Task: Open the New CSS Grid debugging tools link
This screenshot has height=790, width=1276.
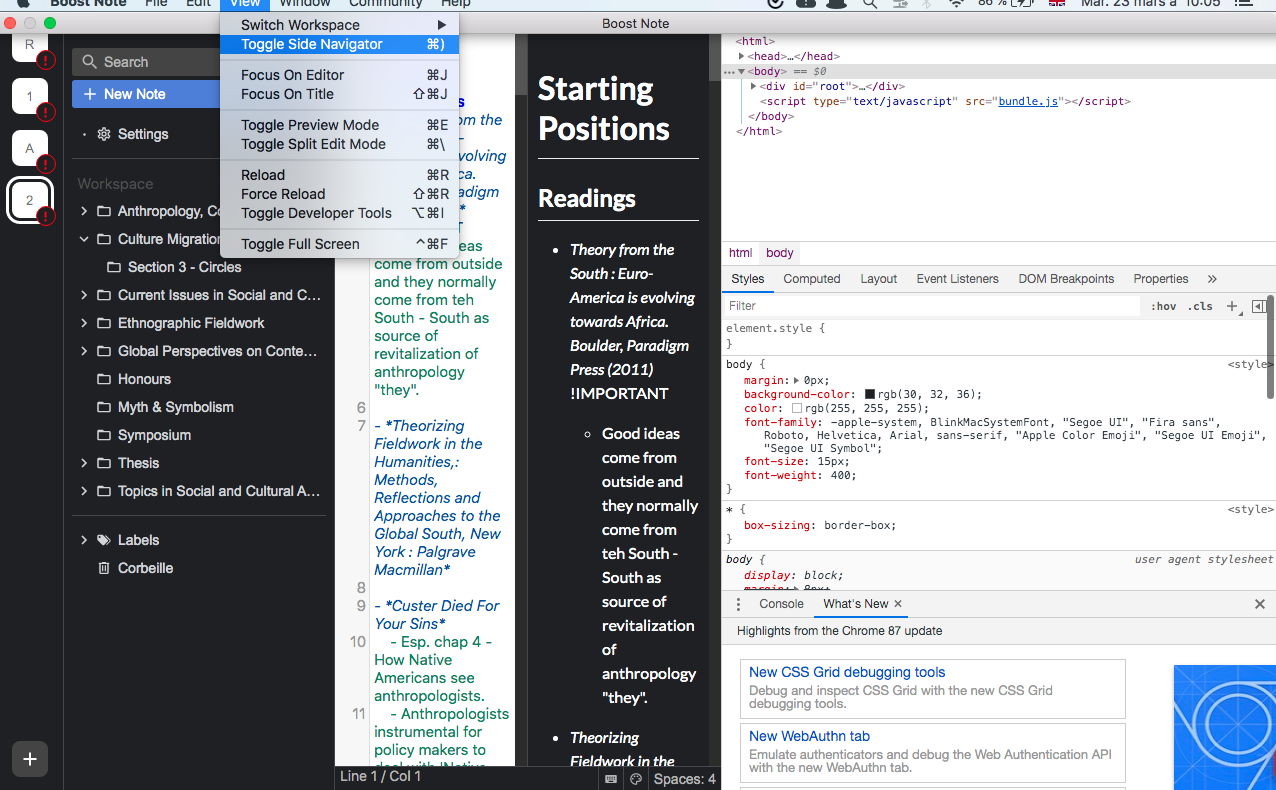Action: [846, 672]
